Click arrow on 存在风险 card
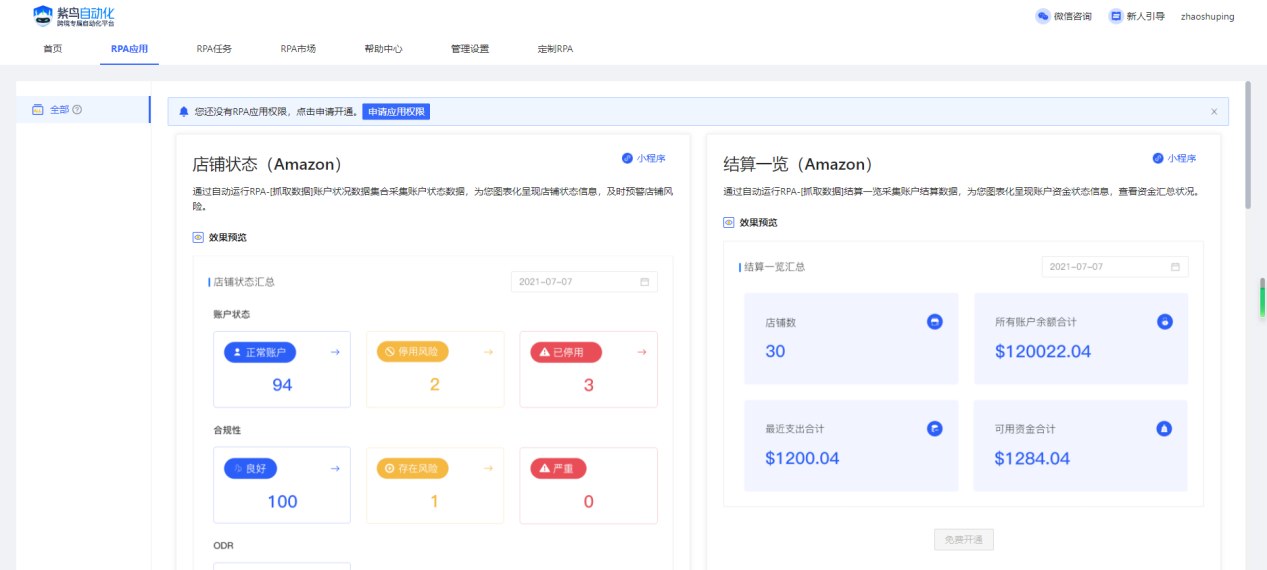The height and width of the screenshot is (570, 1267). (x=488, y=468)
